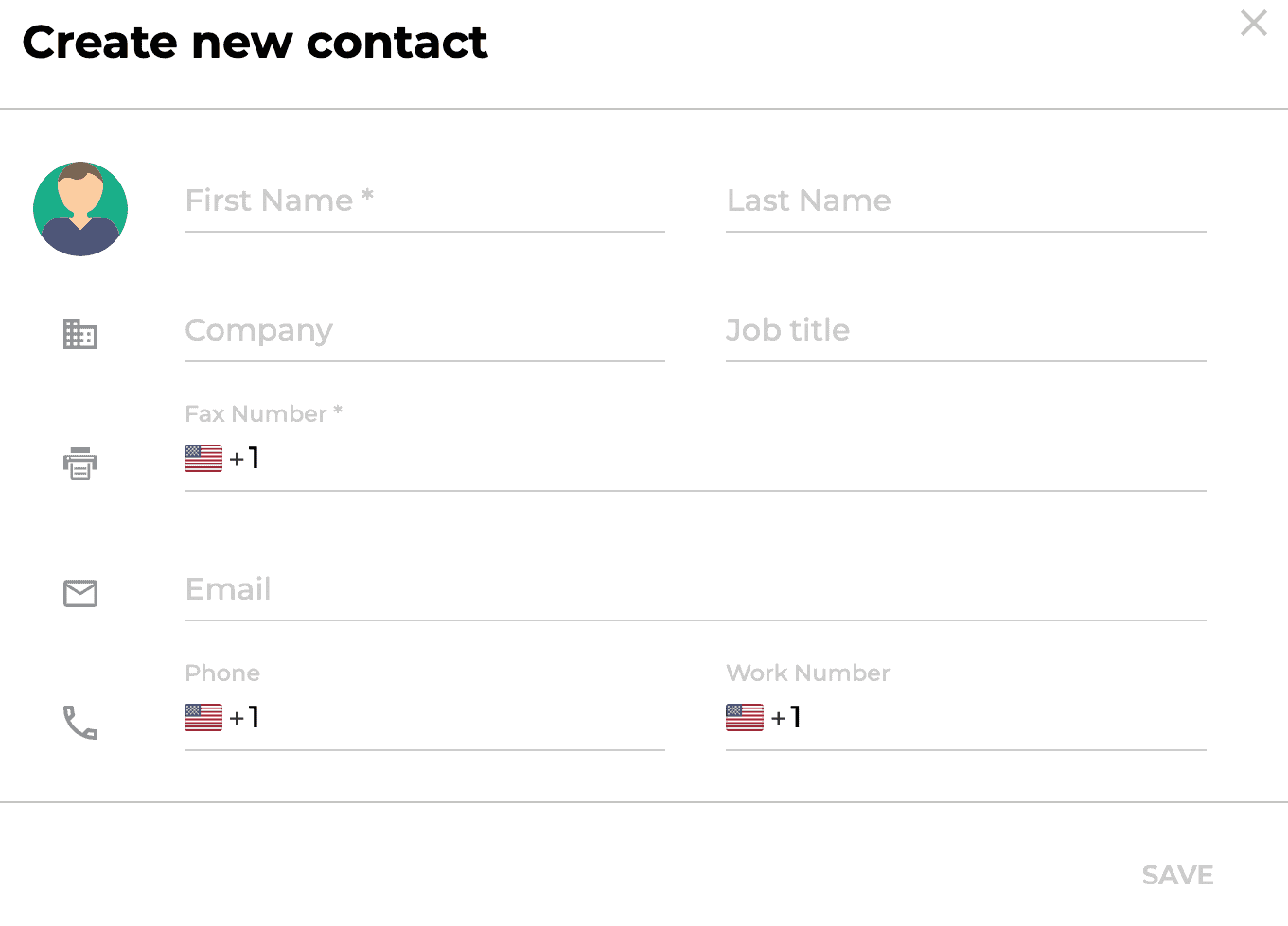Open the Fax Number country code selector
The height and width of the screenshot is (926, 1288).
coord(221,458)
